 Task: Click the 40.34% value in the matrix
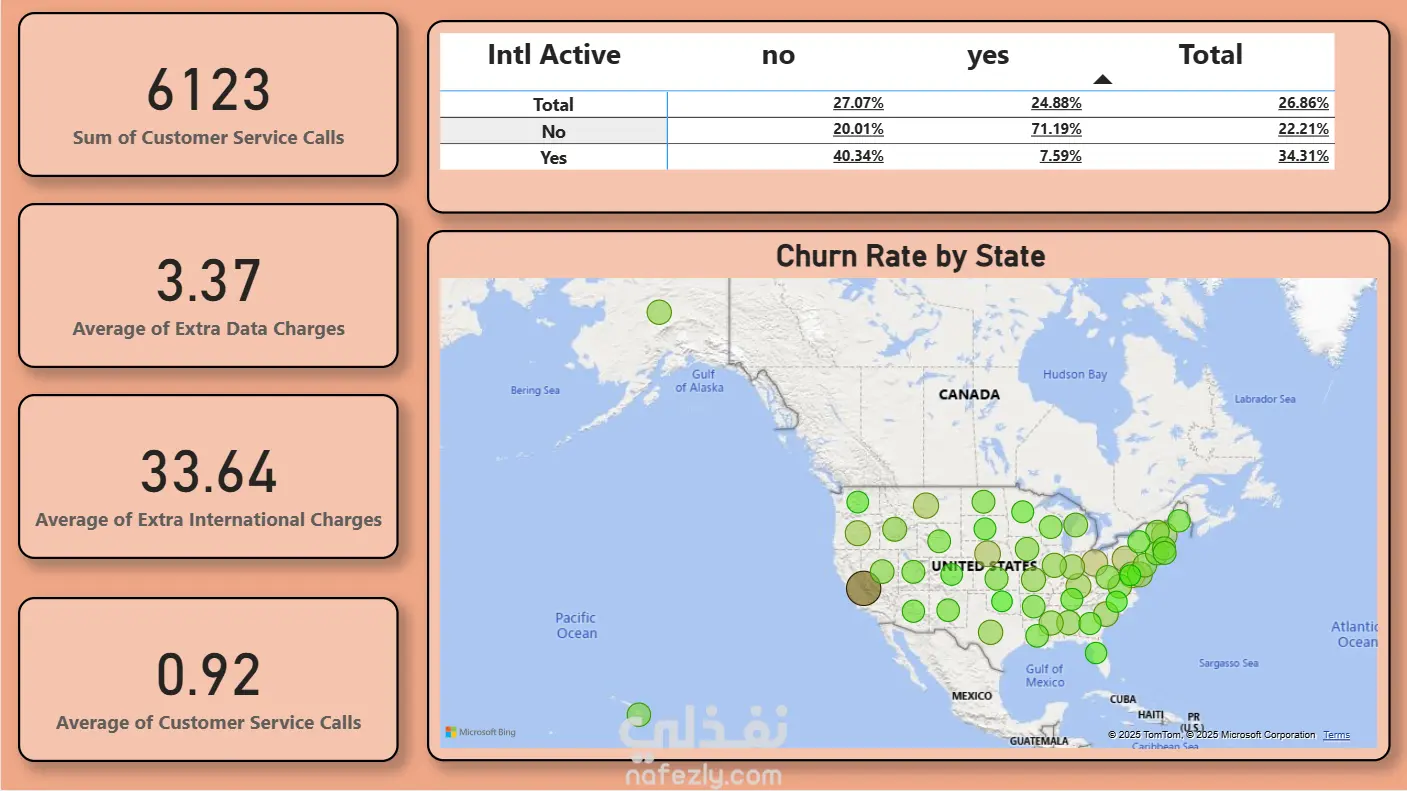click(x=858, y=156)
